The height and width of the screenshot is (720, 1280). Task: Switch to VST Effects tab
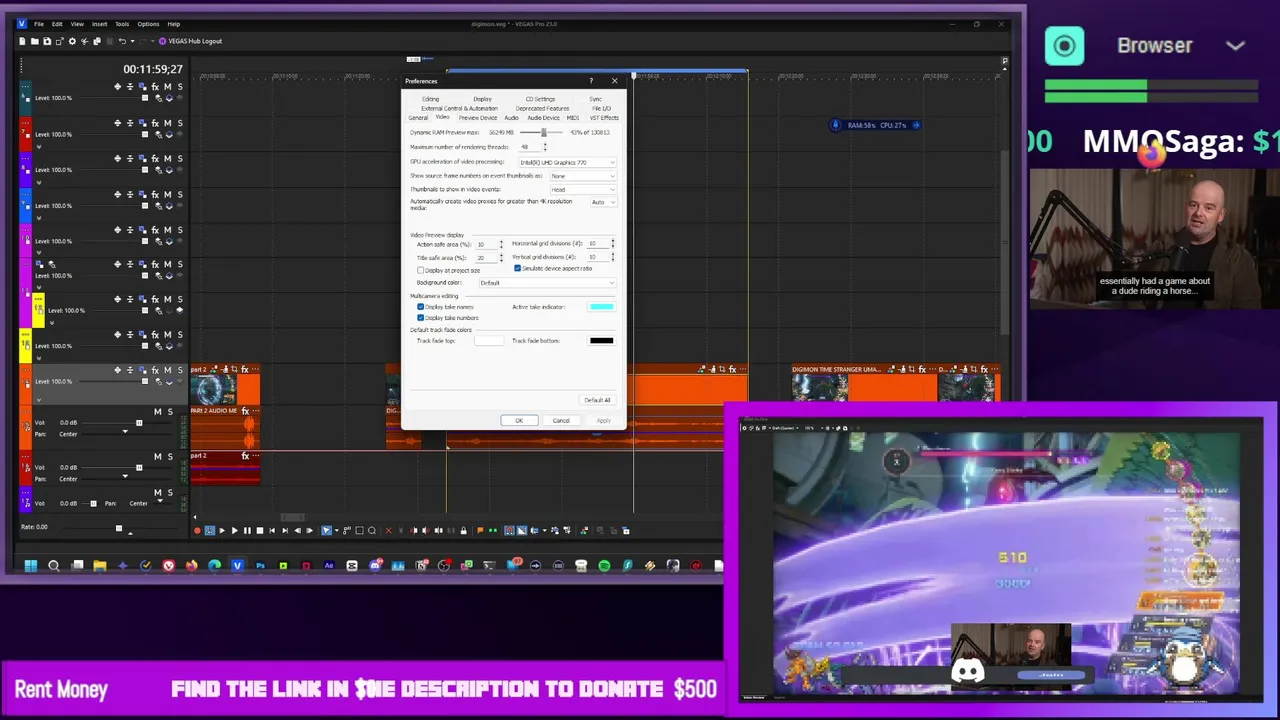pos(604,118)
